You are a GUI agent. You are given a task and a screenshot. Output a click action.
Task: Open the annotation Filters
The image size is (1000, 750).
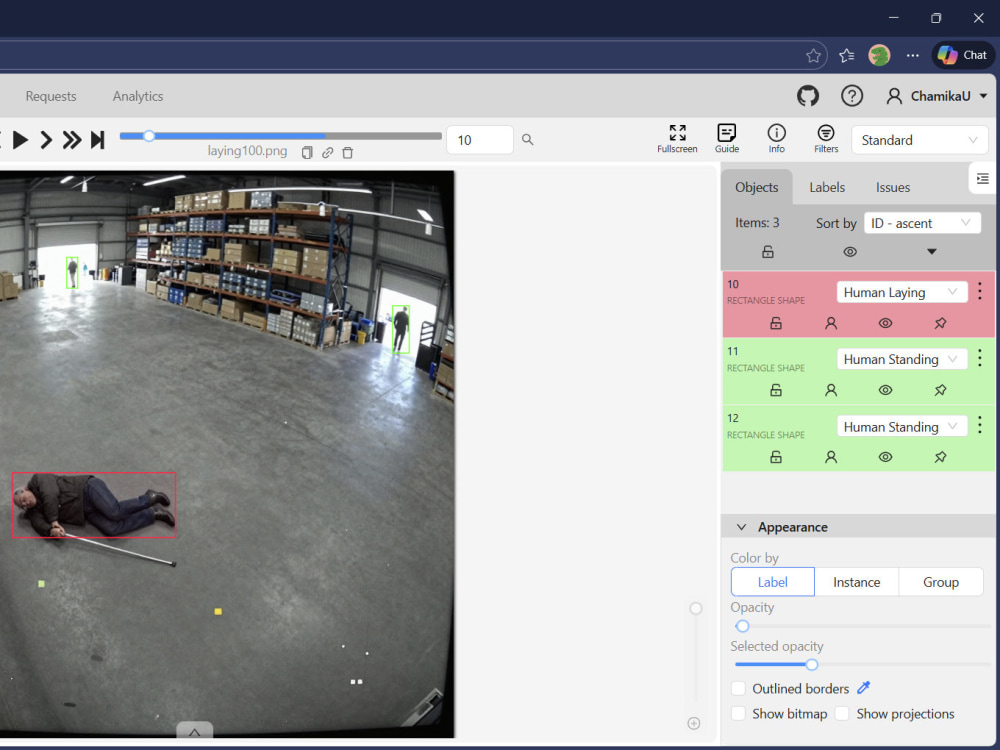[826, 139]
